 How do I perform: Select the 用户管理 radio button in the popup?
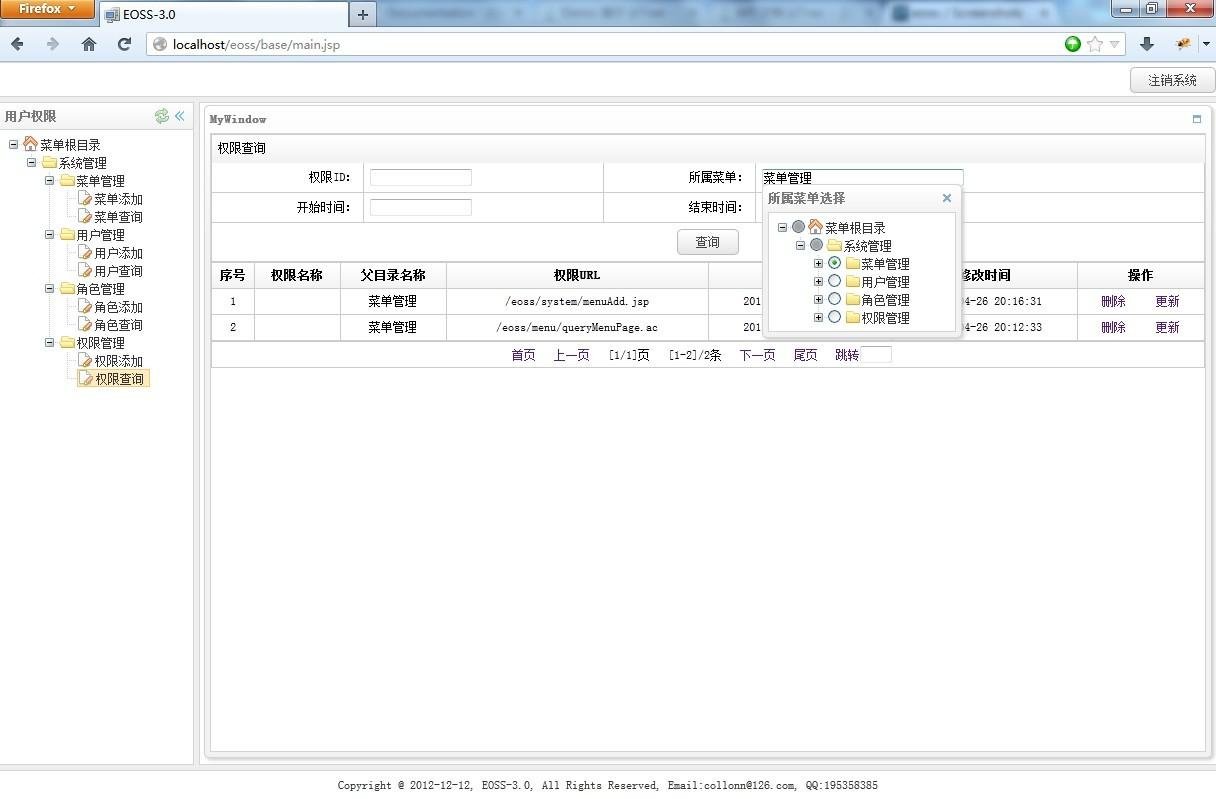click(x=835, y=281)
